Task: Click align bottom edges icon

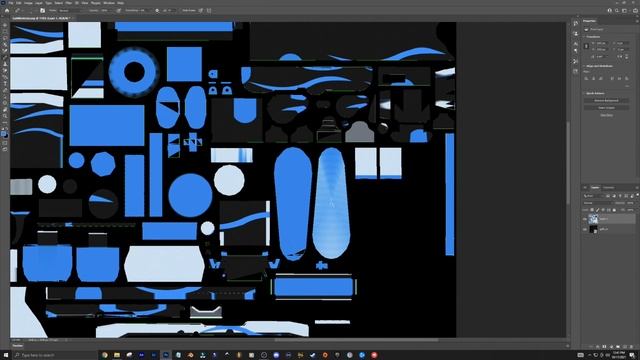Action: pos(627,78)
